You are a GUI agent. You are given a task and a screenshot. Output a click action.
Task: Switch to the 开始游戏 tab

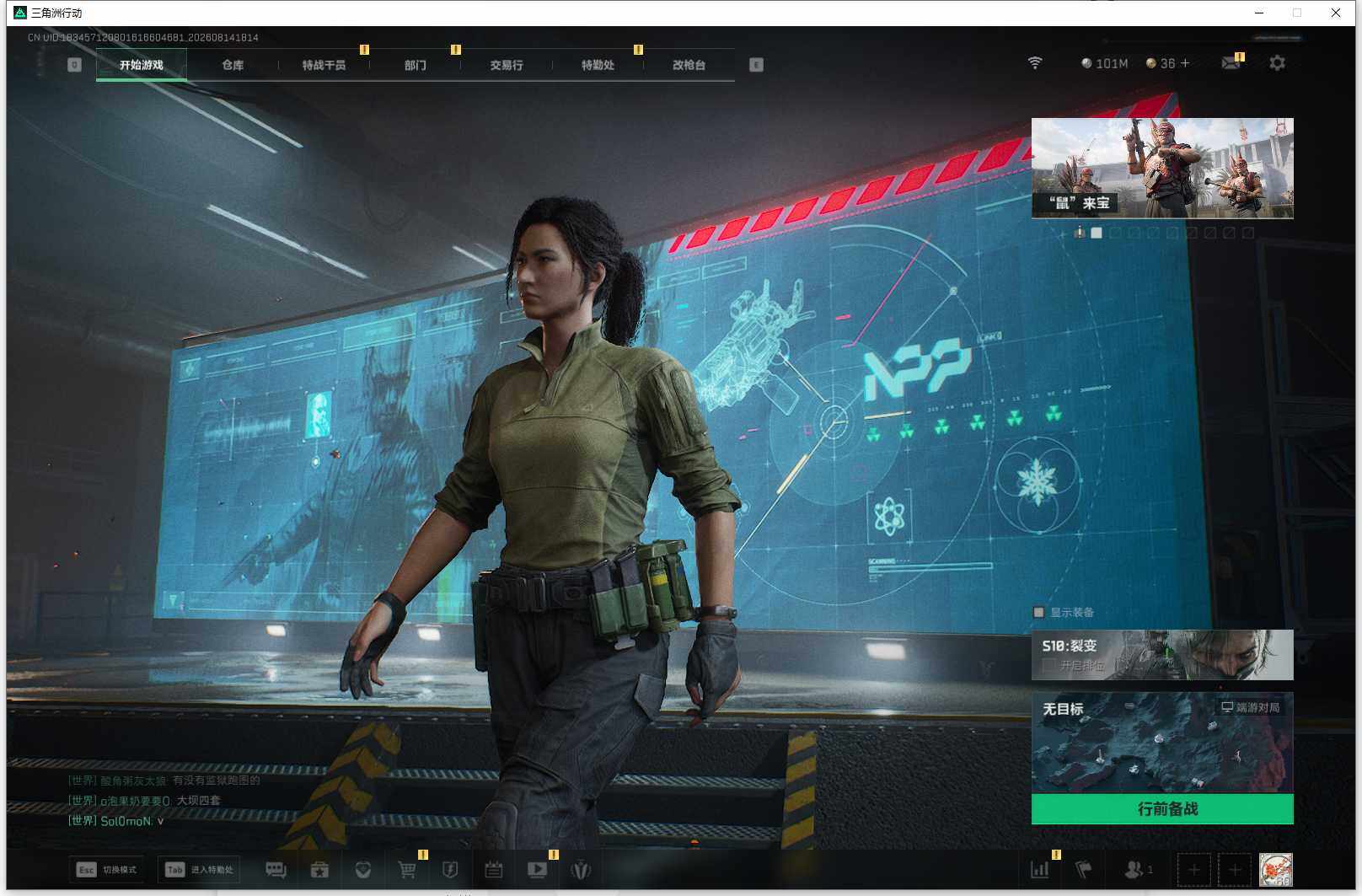click(142, 65)
